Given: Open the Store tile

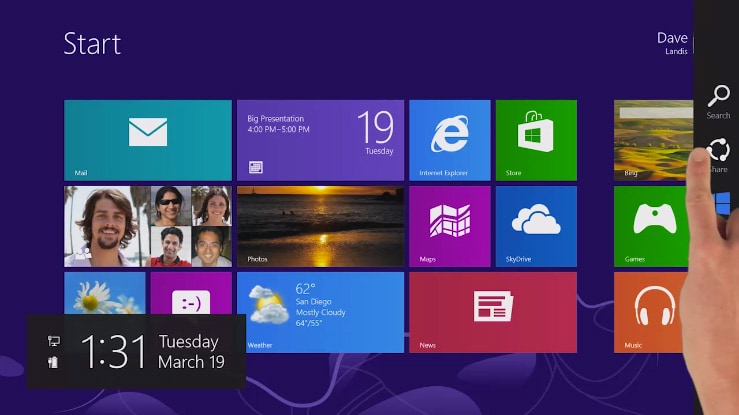Looking at the screenshot, I should (x=536, y=140).
